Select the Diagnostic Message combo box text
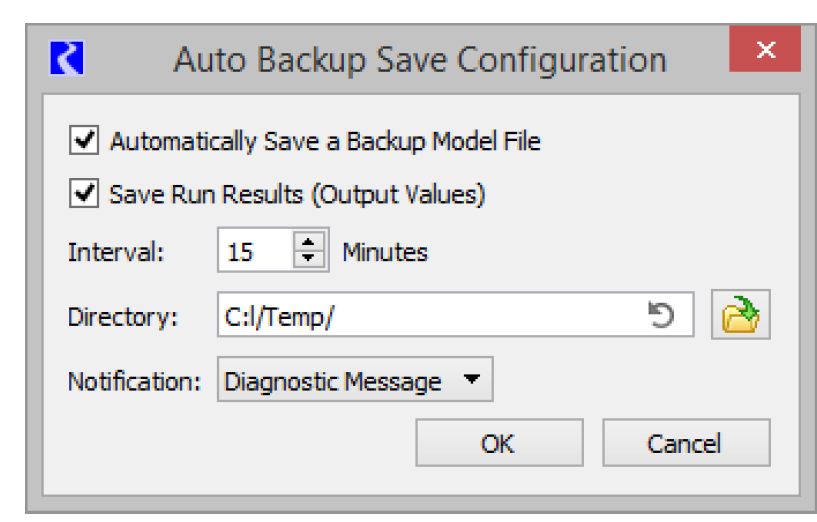817x522 pixels. pyautogui.click(x=333, y=381)
